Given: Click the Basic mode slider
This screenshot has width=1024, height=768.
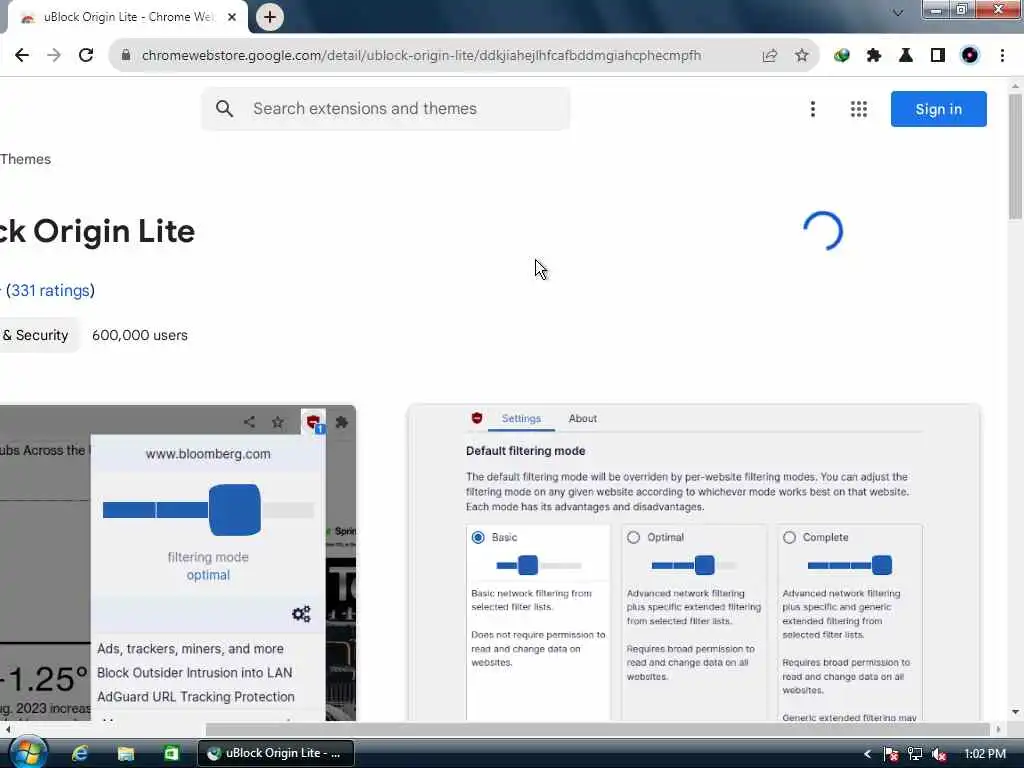Looking at the screenshot, I should [x=539, y=566].
